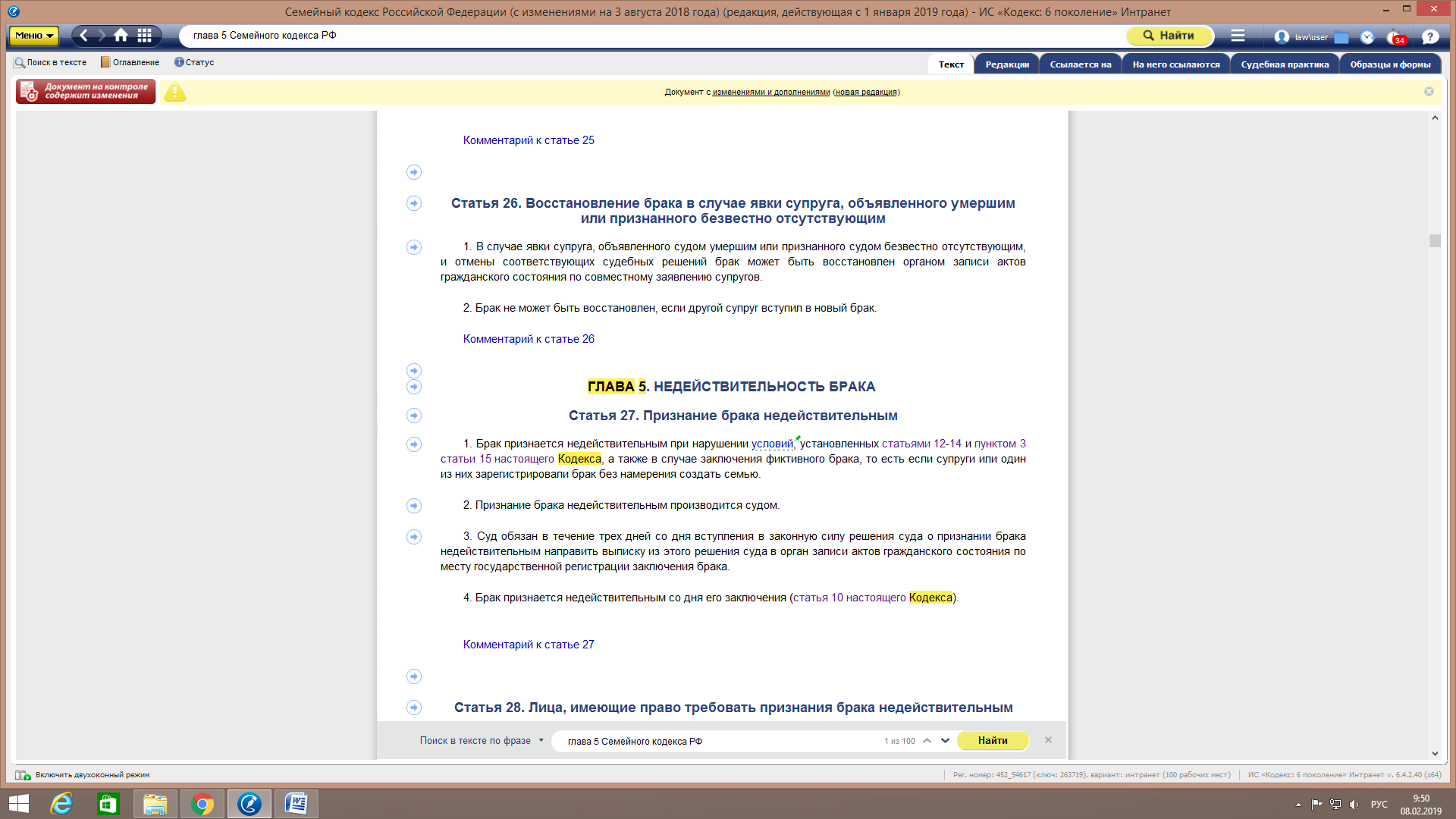Viewport: 1456px width, 819px height.
Task: Click scrollbar down arrow
Action: [1435, 753]
